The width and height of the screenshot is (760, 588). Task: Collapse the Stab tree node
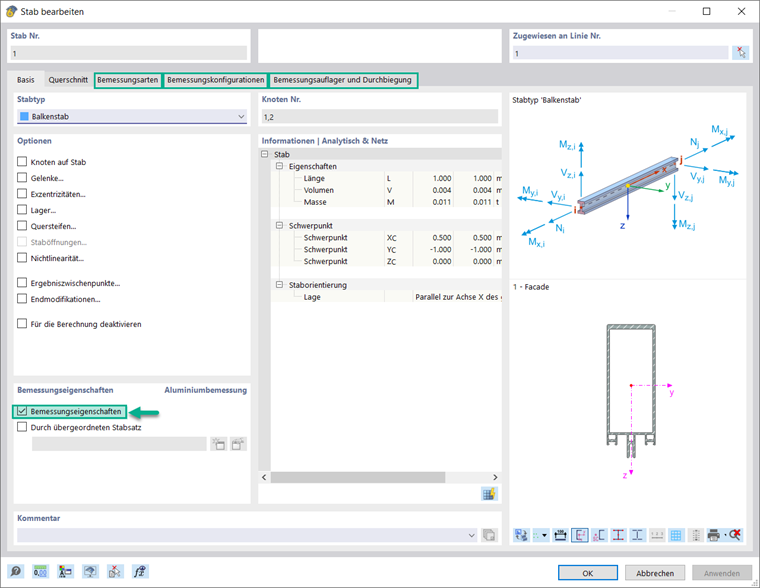tap(265, 154)
